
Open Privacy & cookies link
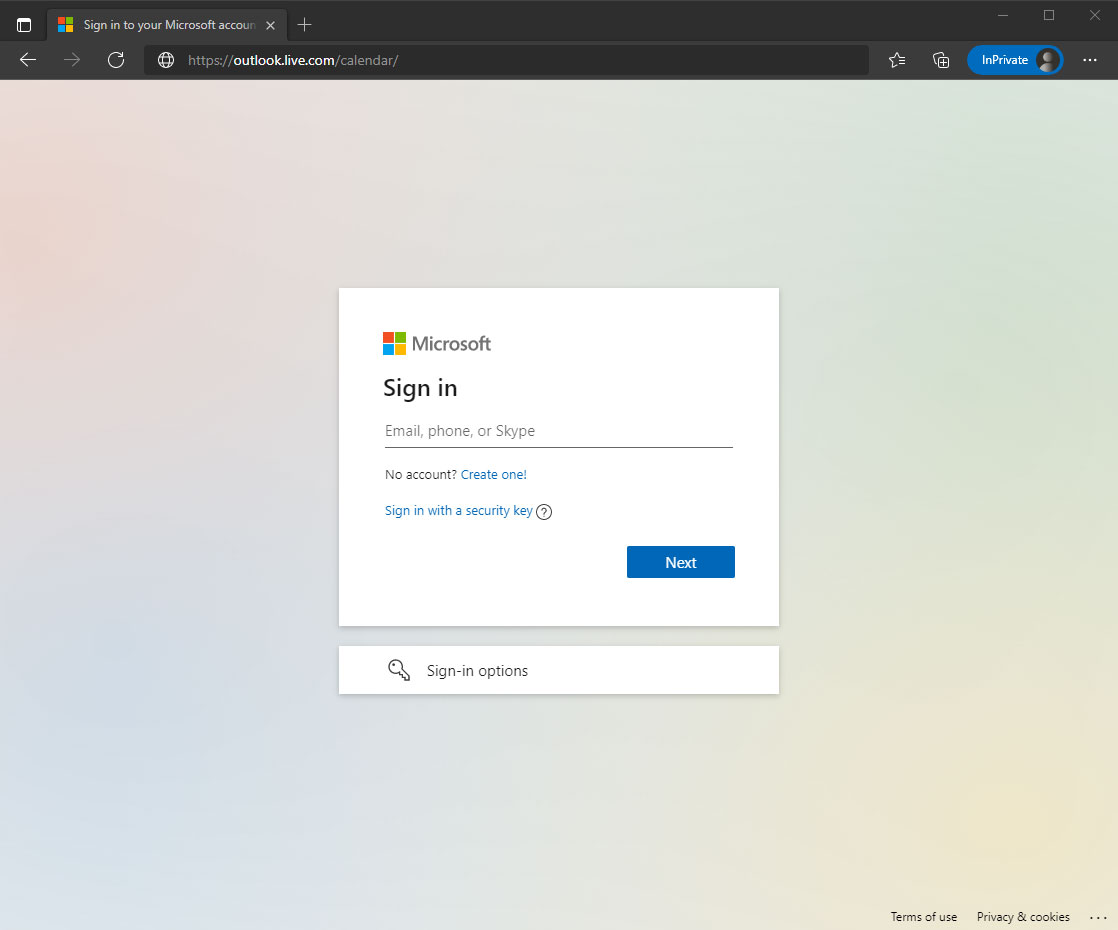(x=1023, y=916)
